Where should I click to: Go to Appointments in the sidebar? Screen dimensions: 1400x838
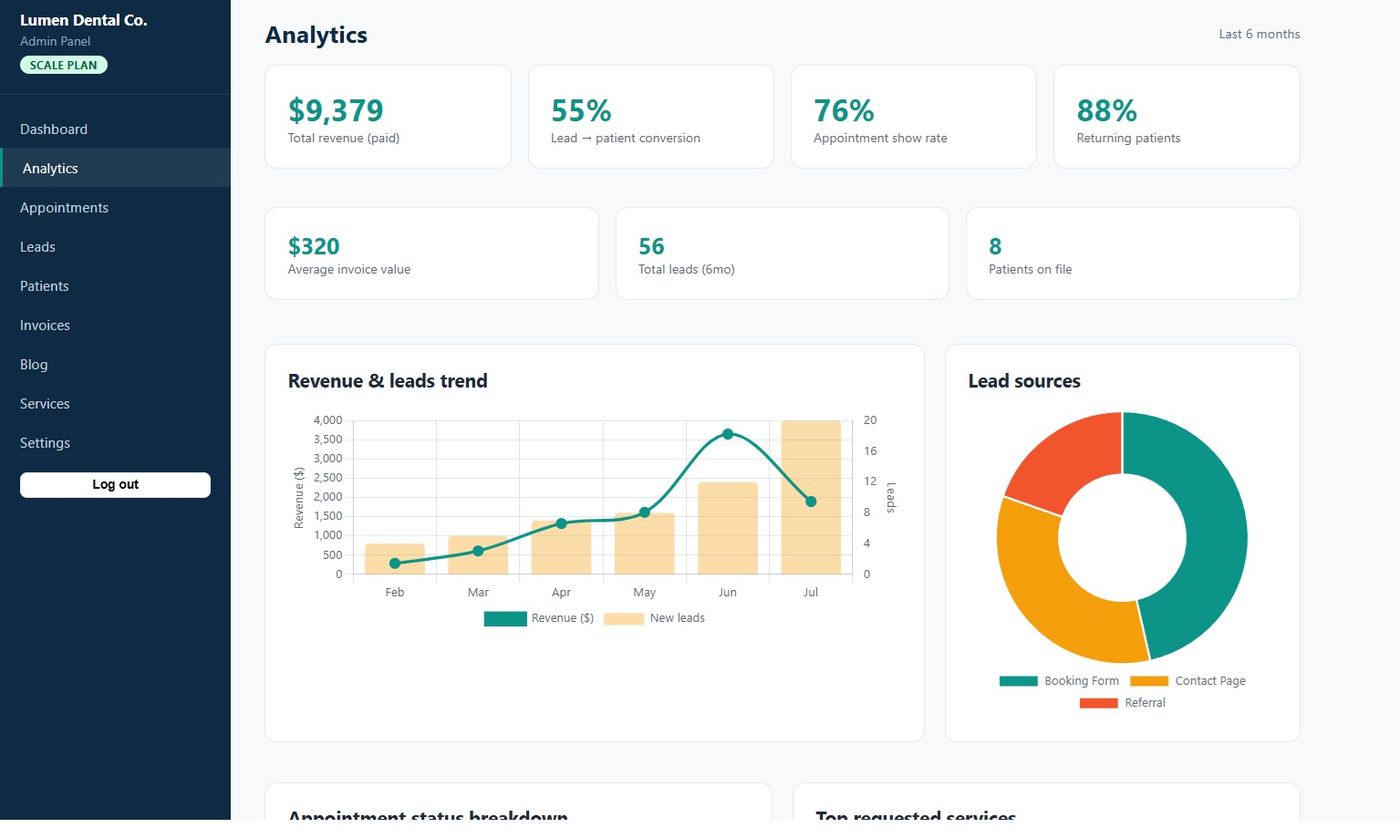(115, 207)
